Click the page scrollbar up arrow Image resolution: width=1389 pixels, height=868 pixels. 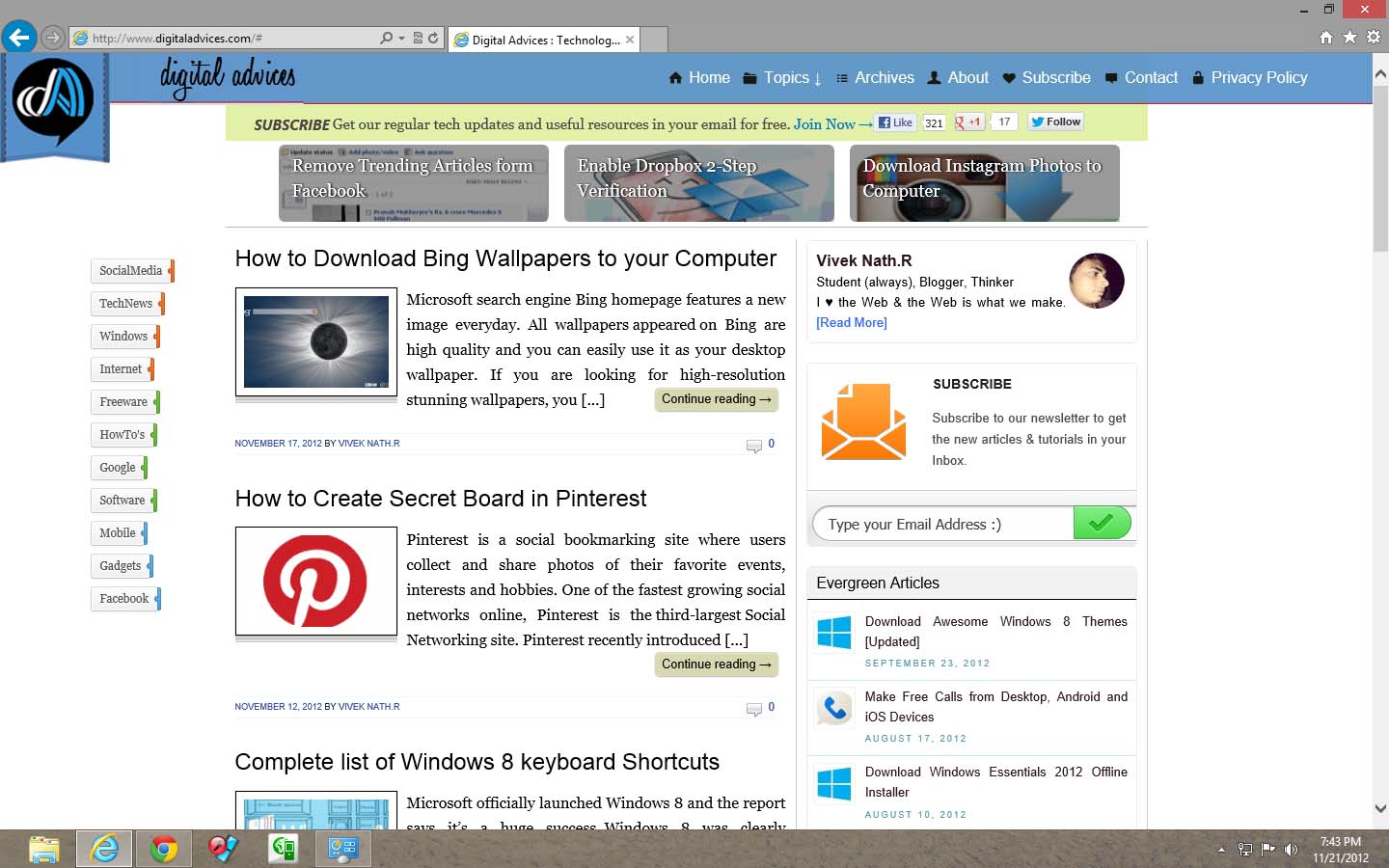click(1380, 74)
